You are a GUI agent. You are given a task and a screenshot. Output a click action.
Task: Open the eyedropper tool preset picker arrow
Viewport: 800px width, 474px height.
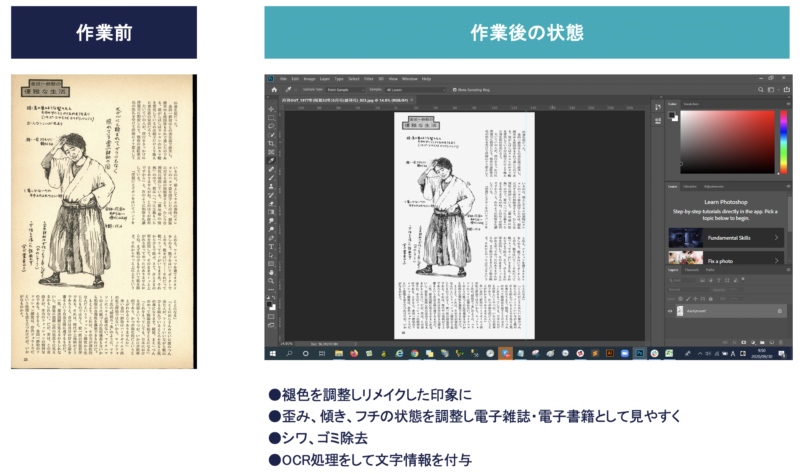[295, 90]
